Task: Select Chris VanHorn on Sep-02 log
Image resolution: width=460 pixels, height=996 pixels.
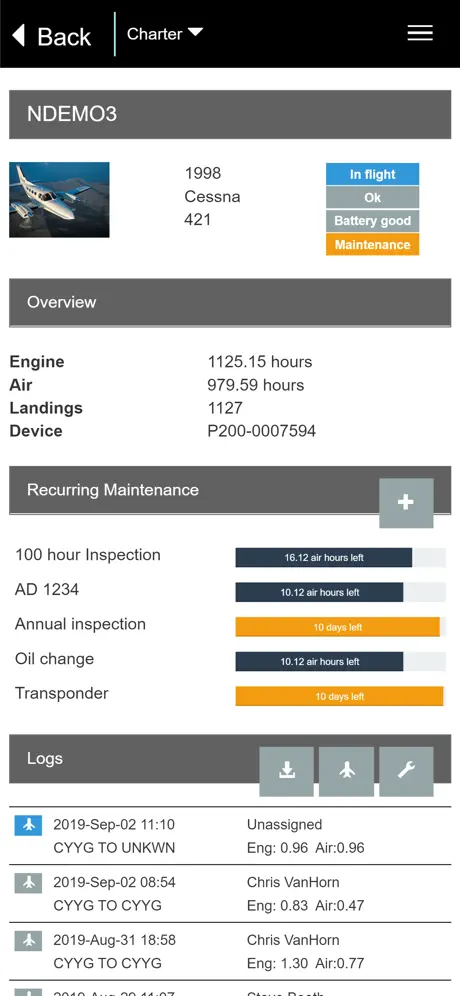Action: [x=293, y=882]
